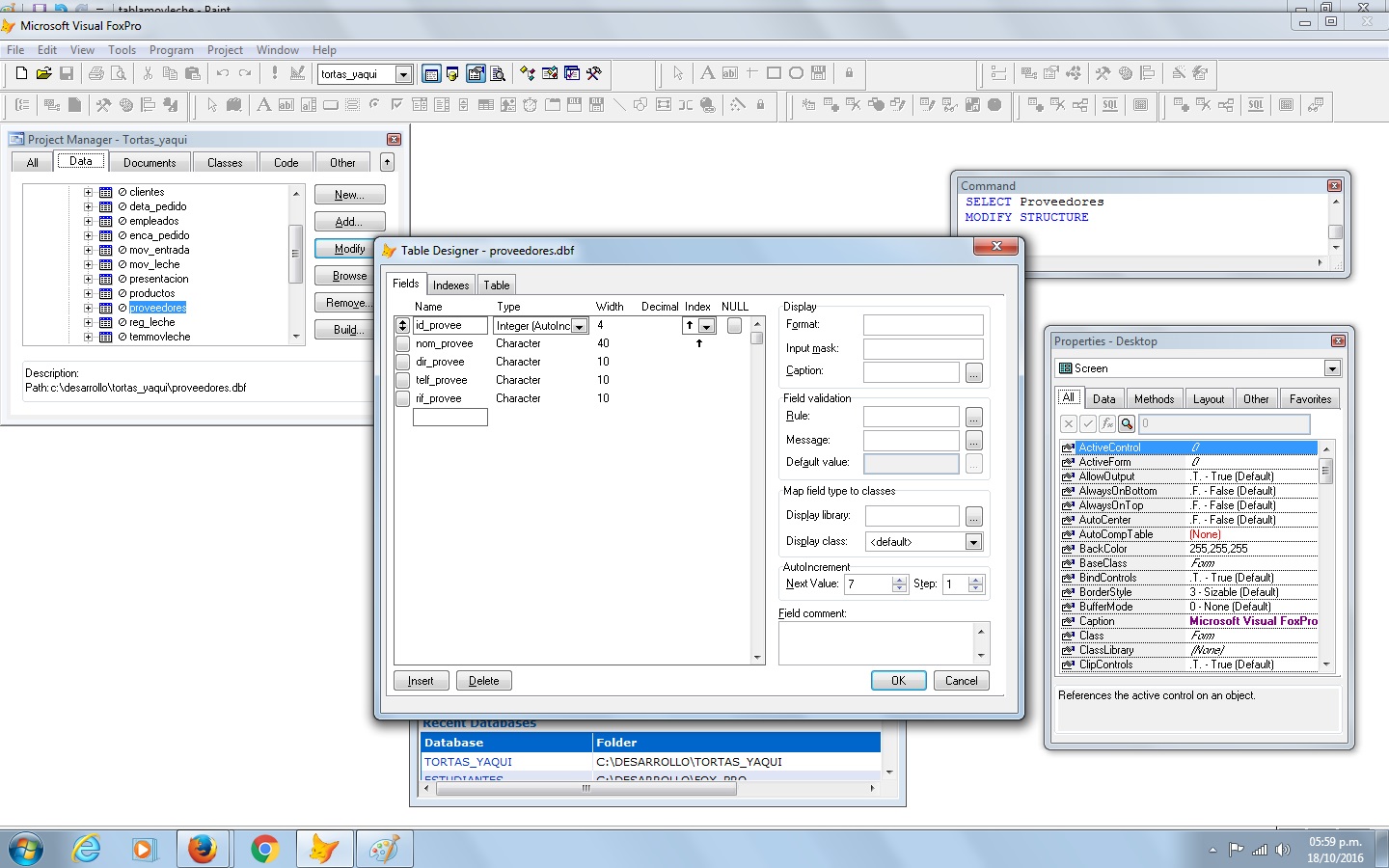Open the Data Session window icon

click(452, 73)
